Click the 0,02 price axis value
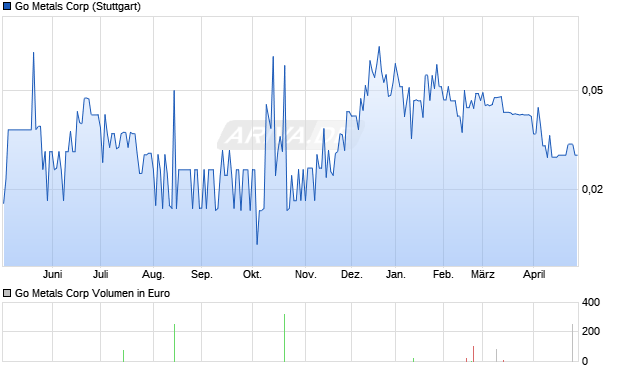Image resolution: width=620 pixels, height=371 pixels. point(592,189)
